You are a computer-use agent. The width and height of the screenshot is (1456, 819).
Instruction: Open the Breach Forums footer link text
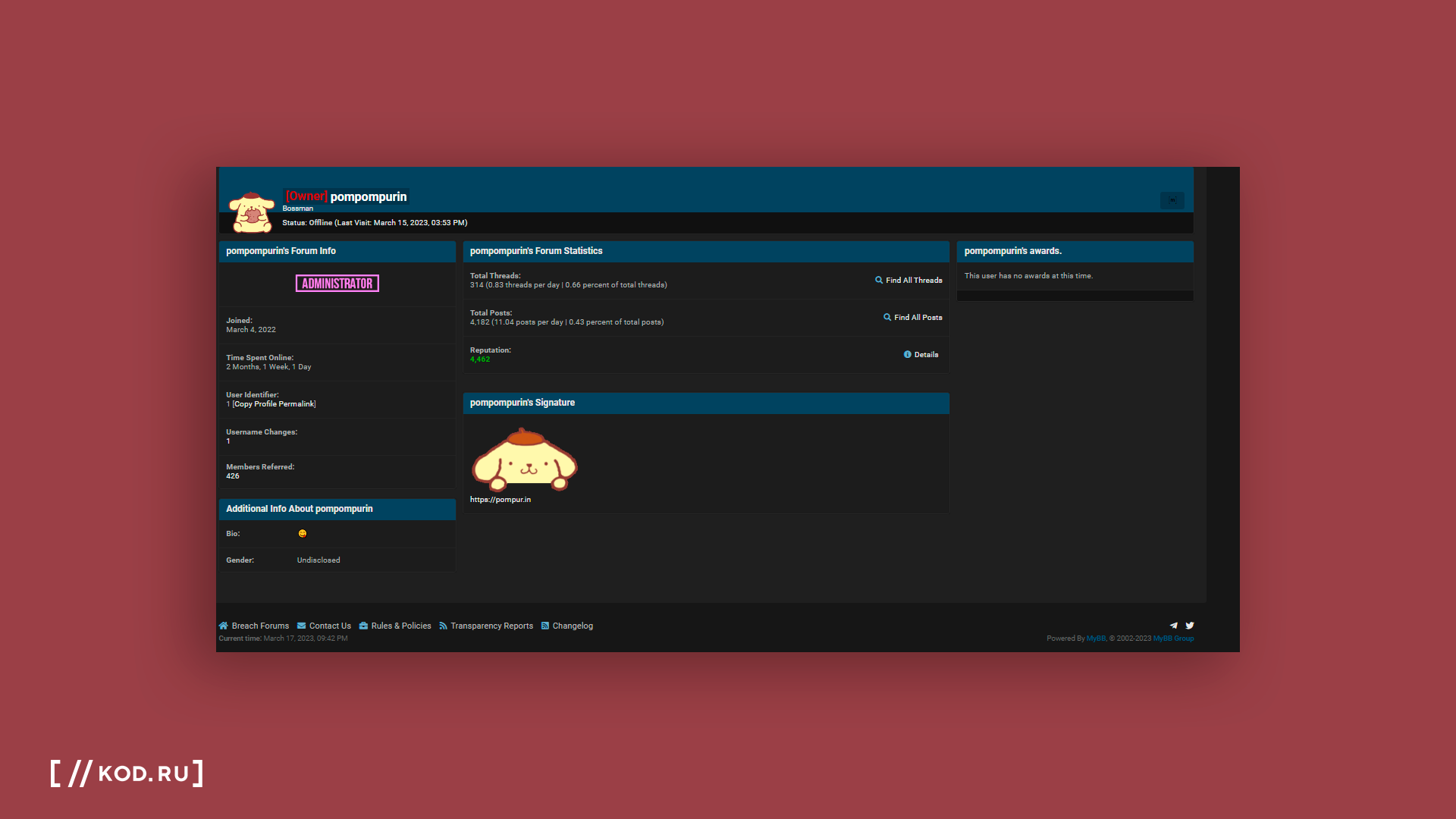(260, 626)
